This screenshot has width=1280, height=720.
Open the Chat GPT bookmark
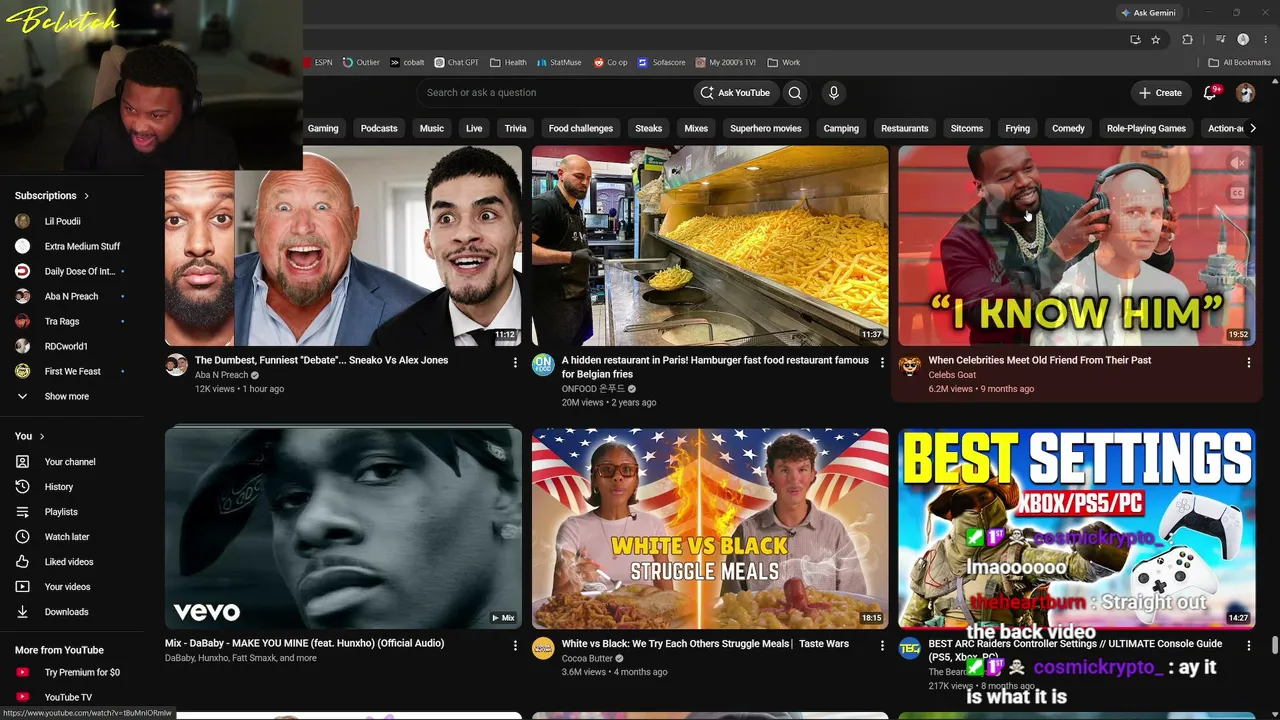[x=456, y=62]
